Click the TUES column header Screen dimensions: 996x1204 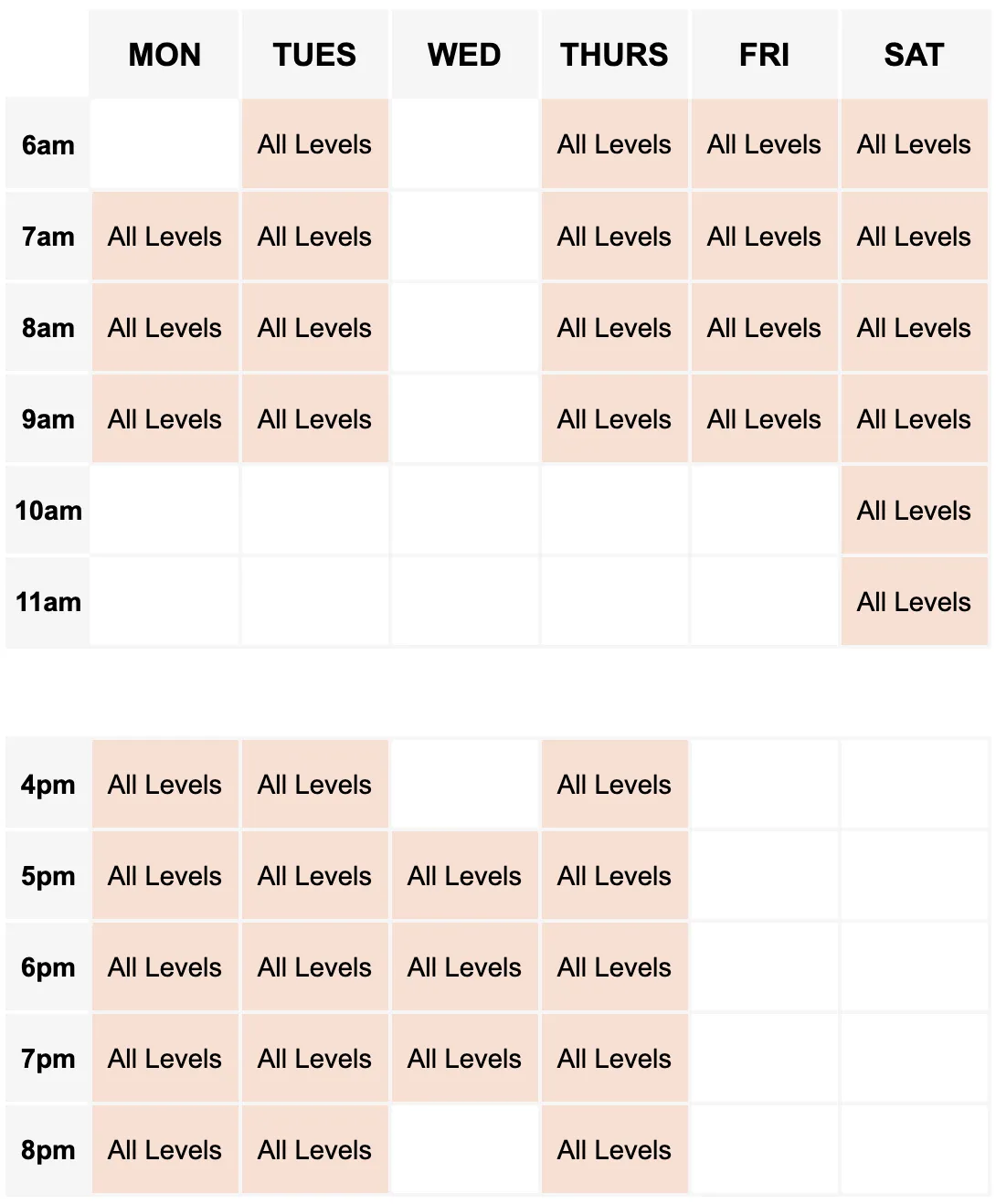[x=314, y=54]
